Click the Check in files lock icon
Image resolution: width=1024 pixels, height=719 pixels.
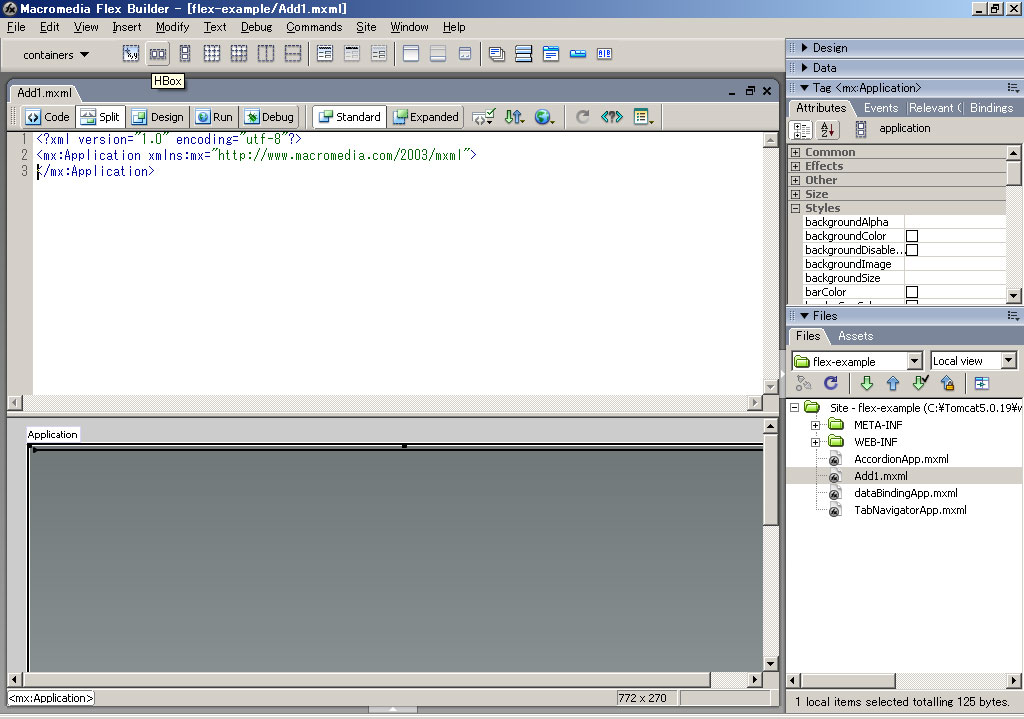pos(948,383)
